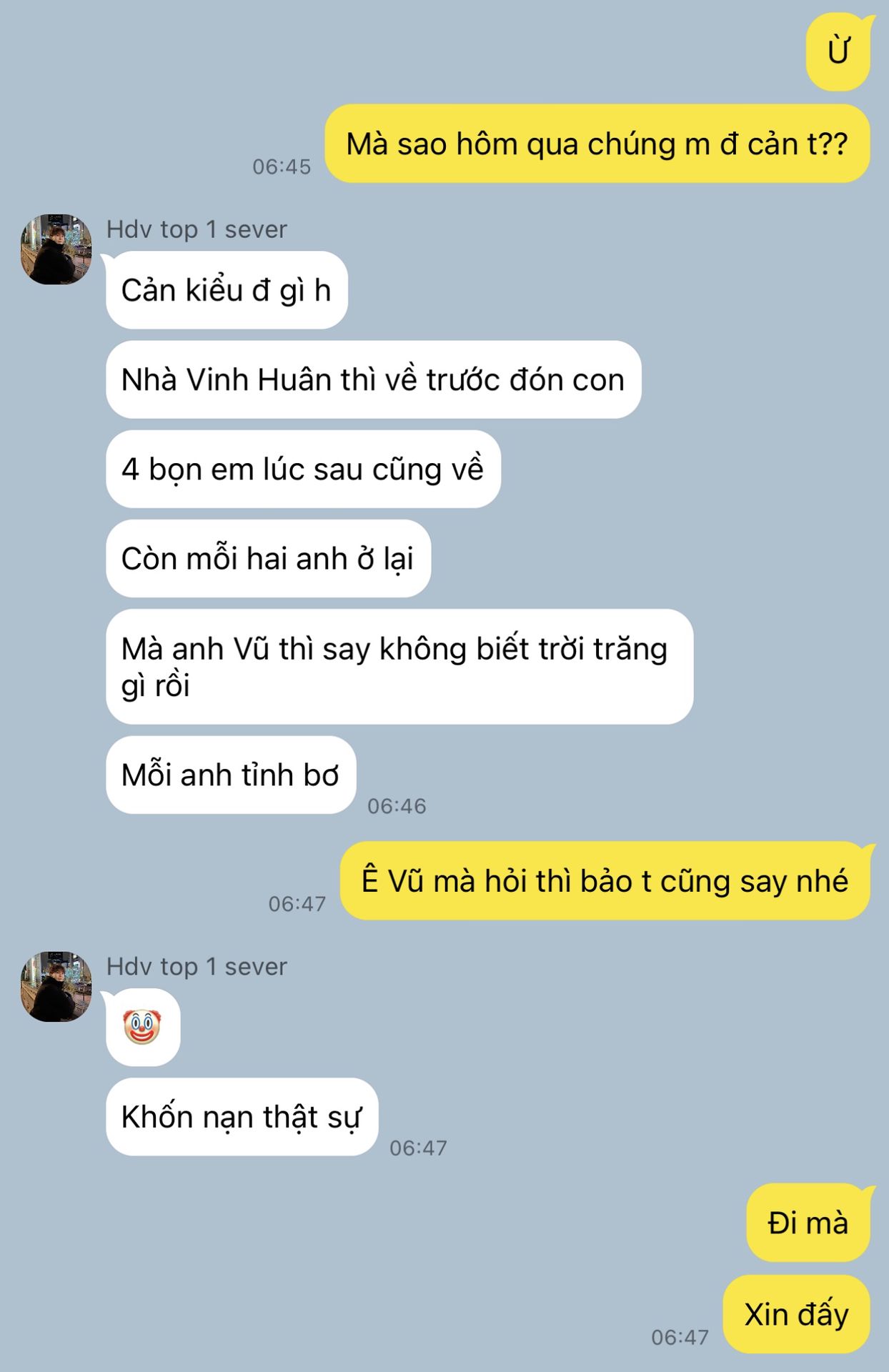The height and width of the screenshot is (1372, 889).
Task: Tap the "4 bọn em lúc sau cũng về" bubble
Action: point(303,469)
